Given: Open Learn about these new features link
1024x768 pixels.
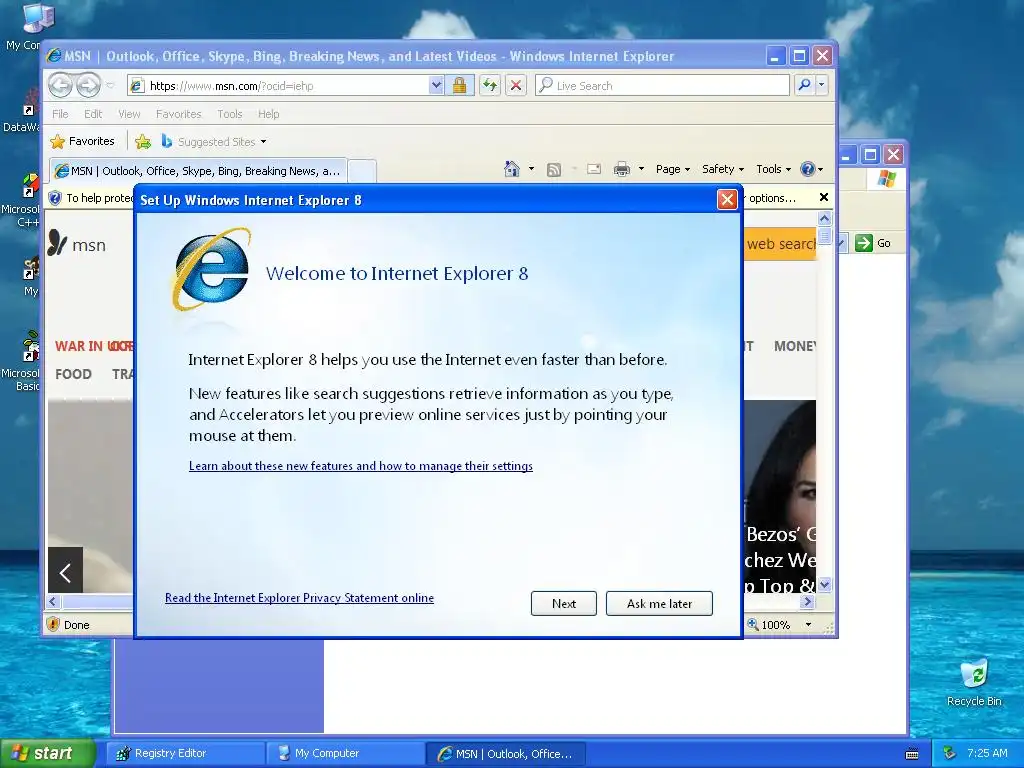Looking at the screenshot, I should tap(360, 466).
